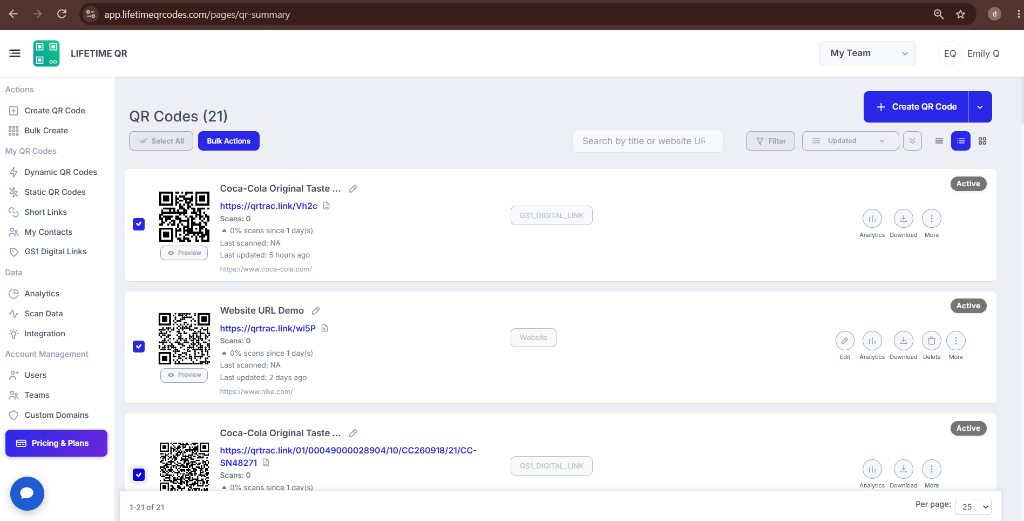The height and width of the screenshot is (521, 1024).
Task: Click Download icon for Website URL Demo
Action: tap(903, 340)
